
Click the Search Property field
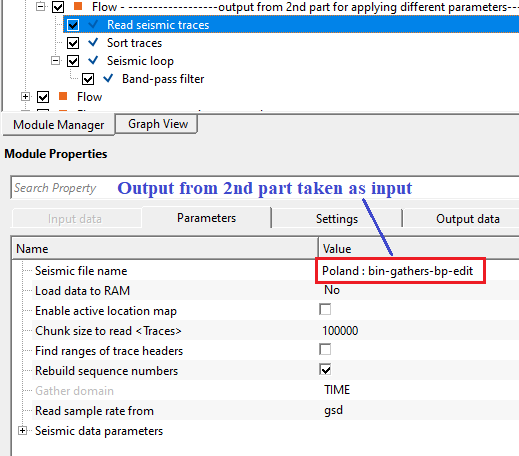(265, 188)
